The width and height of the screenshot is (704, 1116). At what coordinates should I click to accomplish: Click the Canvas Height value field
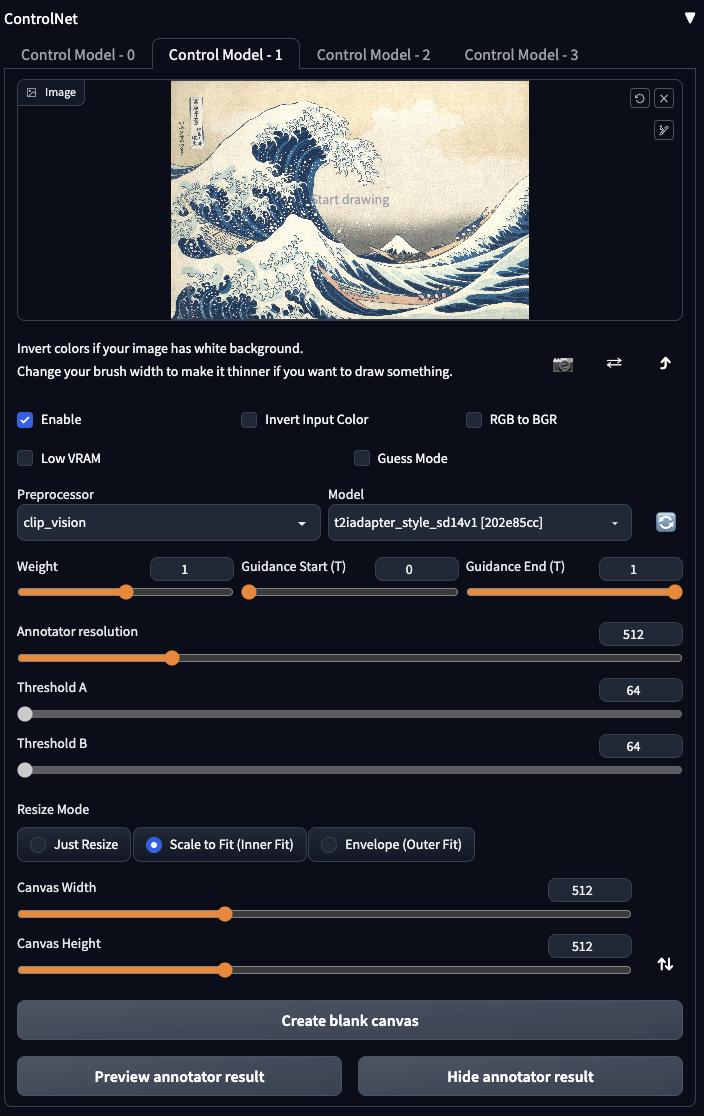click(x=589, y=947)
